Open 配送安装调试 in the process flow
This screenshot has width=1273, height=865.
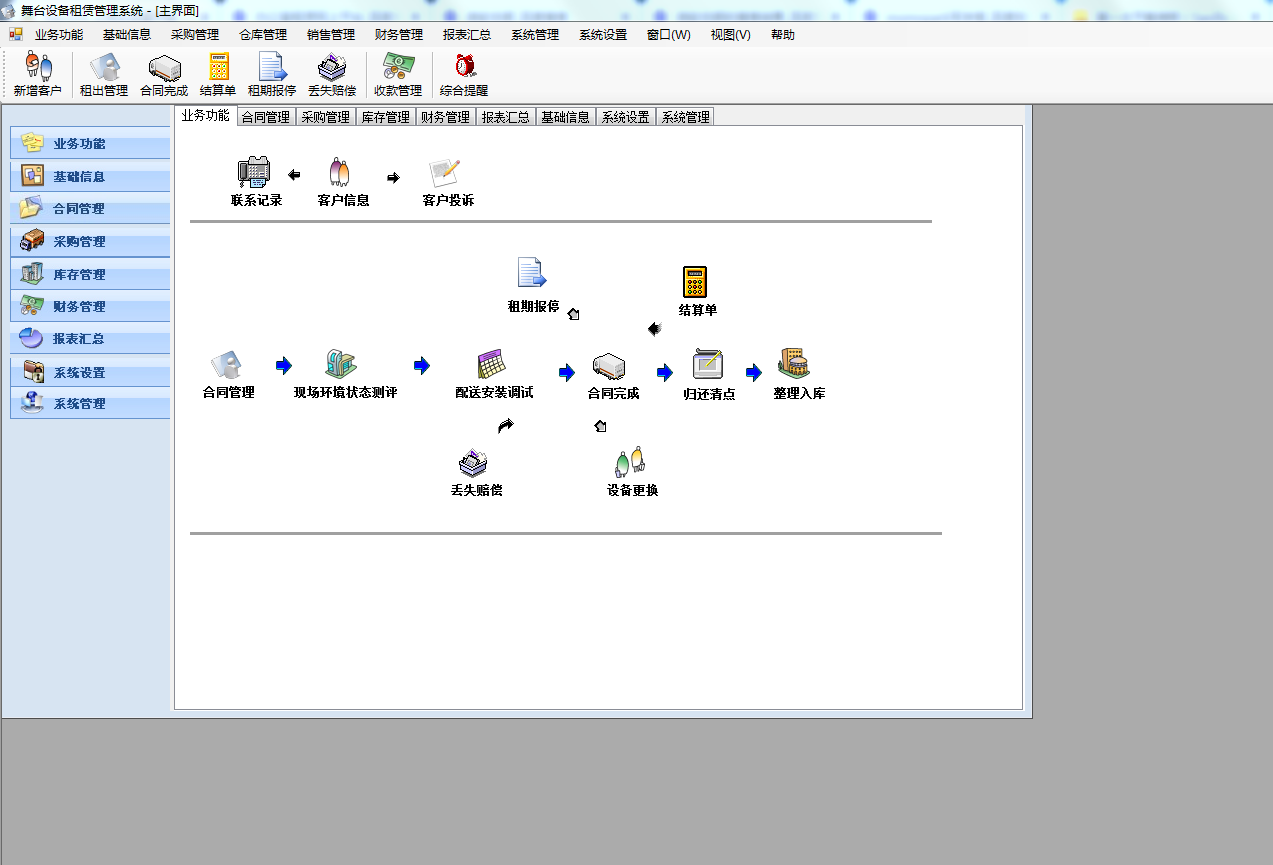pyautogui.click(x=494, y=372)
